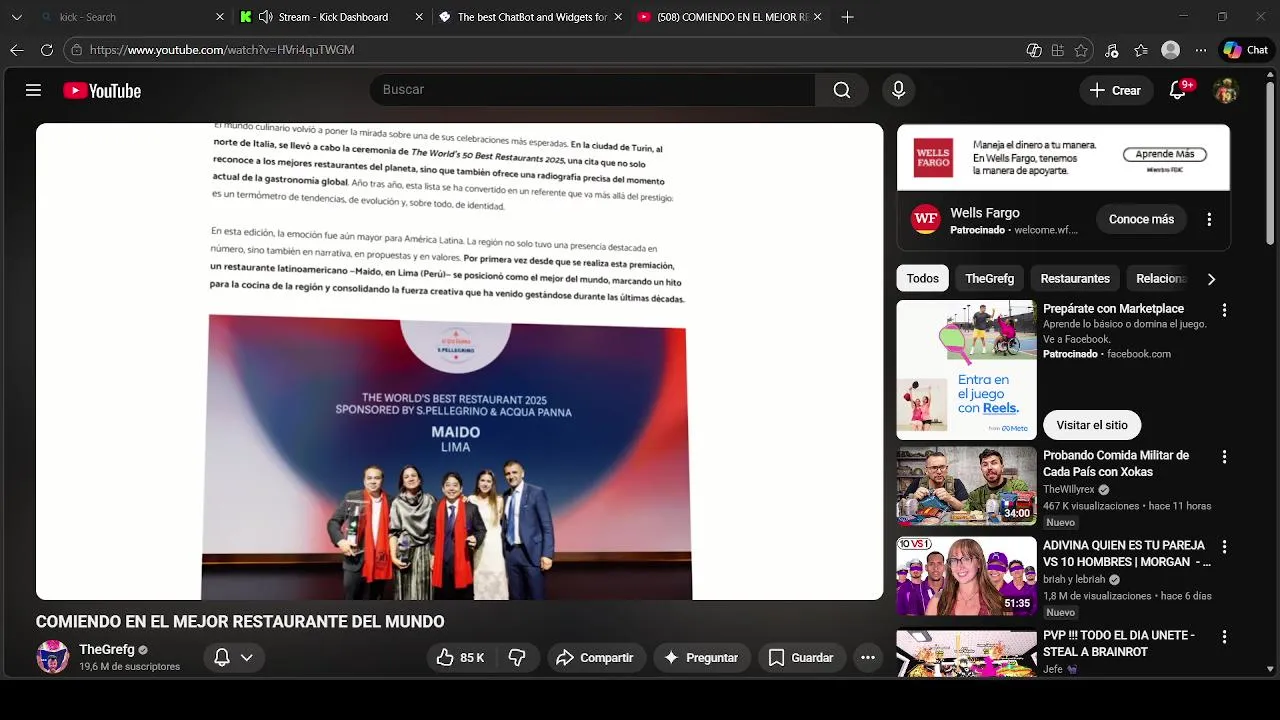Image resolution: width=1280 pixels, height=720 pixels.
Task: Open PVP Todo El Dia video thumbnail
Action: coord(966,652)
